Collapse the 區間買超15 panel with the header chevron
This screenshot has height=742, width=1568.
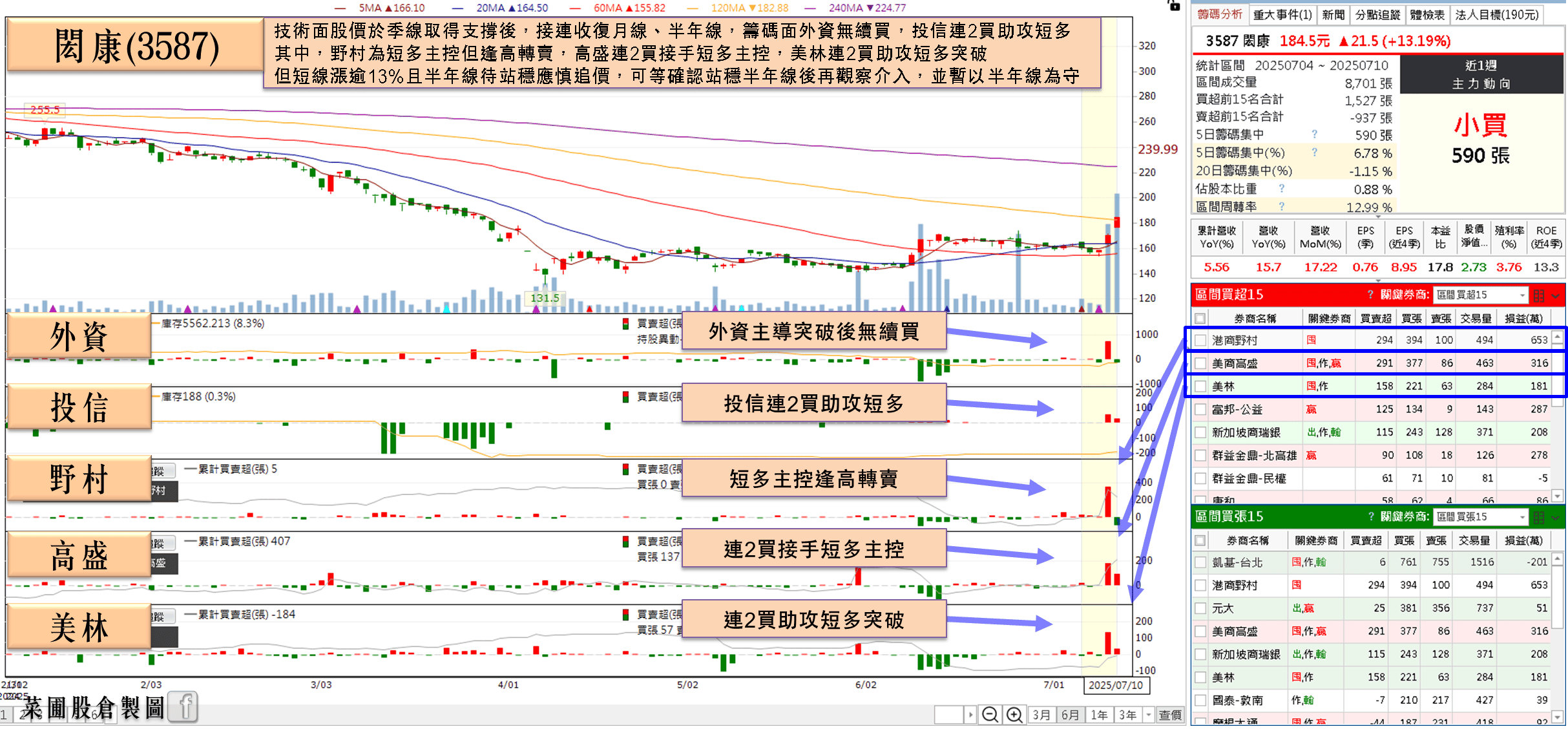pyautogui.click(x=1556, y=295)
